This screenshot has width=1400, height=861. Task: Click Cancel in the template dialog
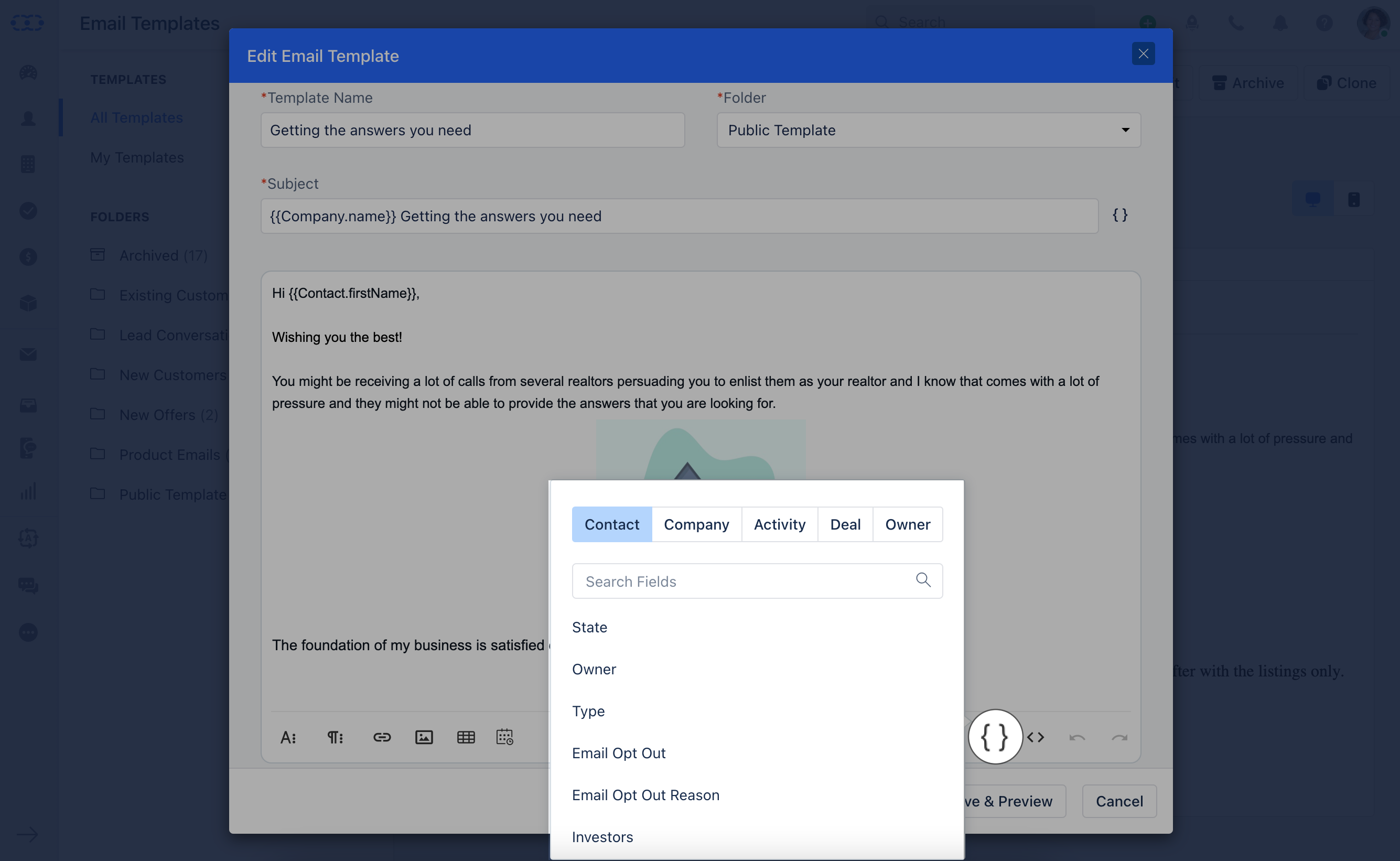(x=1119, y=801)
